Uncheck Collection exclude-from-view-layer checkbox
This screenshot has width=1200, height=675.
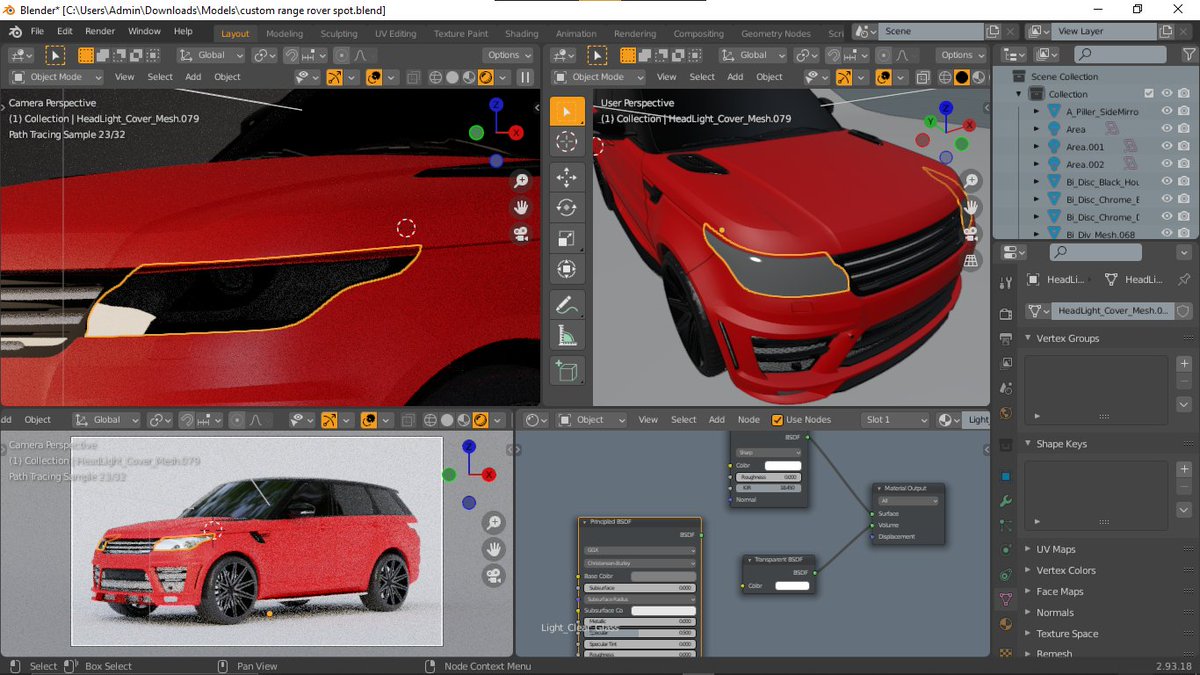click(1149, 94)
